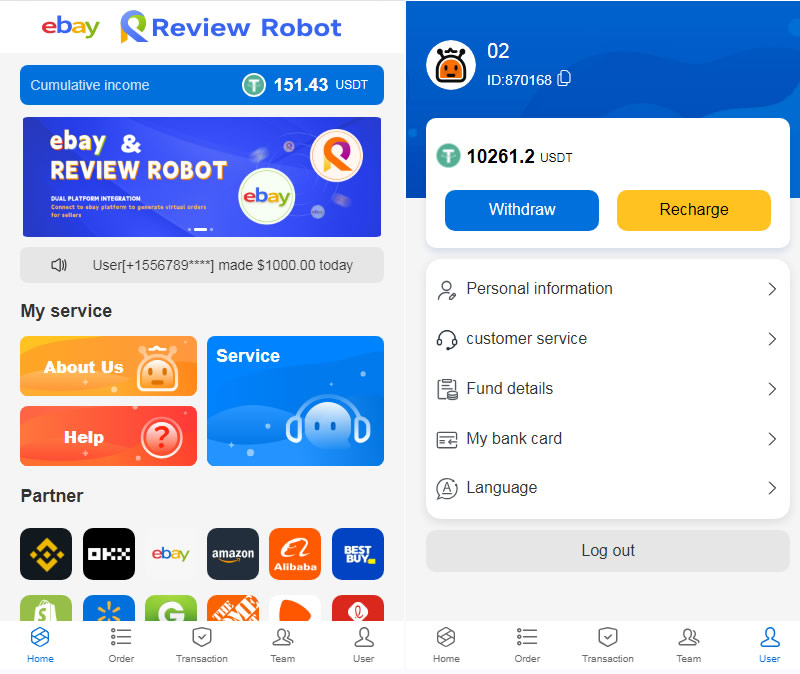Click the username 02
800x674 pixels.
498,51
